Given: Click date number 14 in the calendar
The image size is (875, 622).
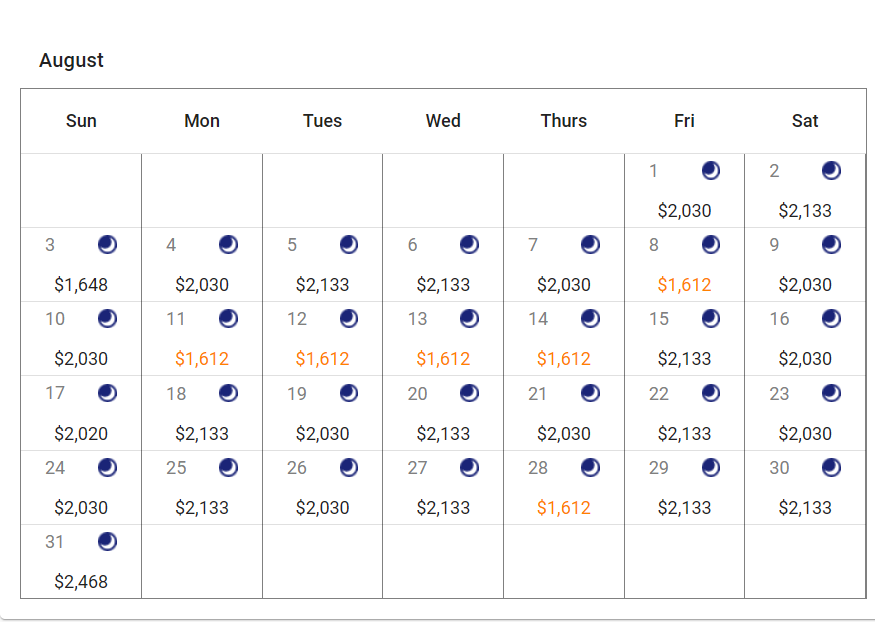Looking at the screenshot, I should 539,319.
